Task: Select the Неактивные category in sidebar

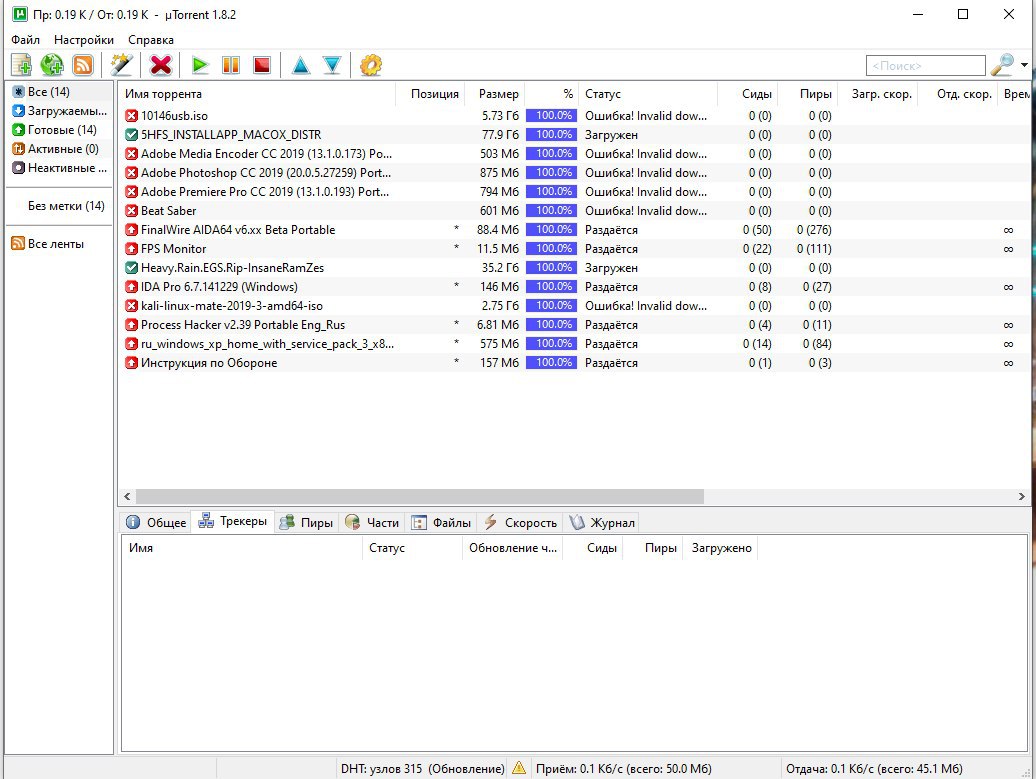Action: [59, 168]
